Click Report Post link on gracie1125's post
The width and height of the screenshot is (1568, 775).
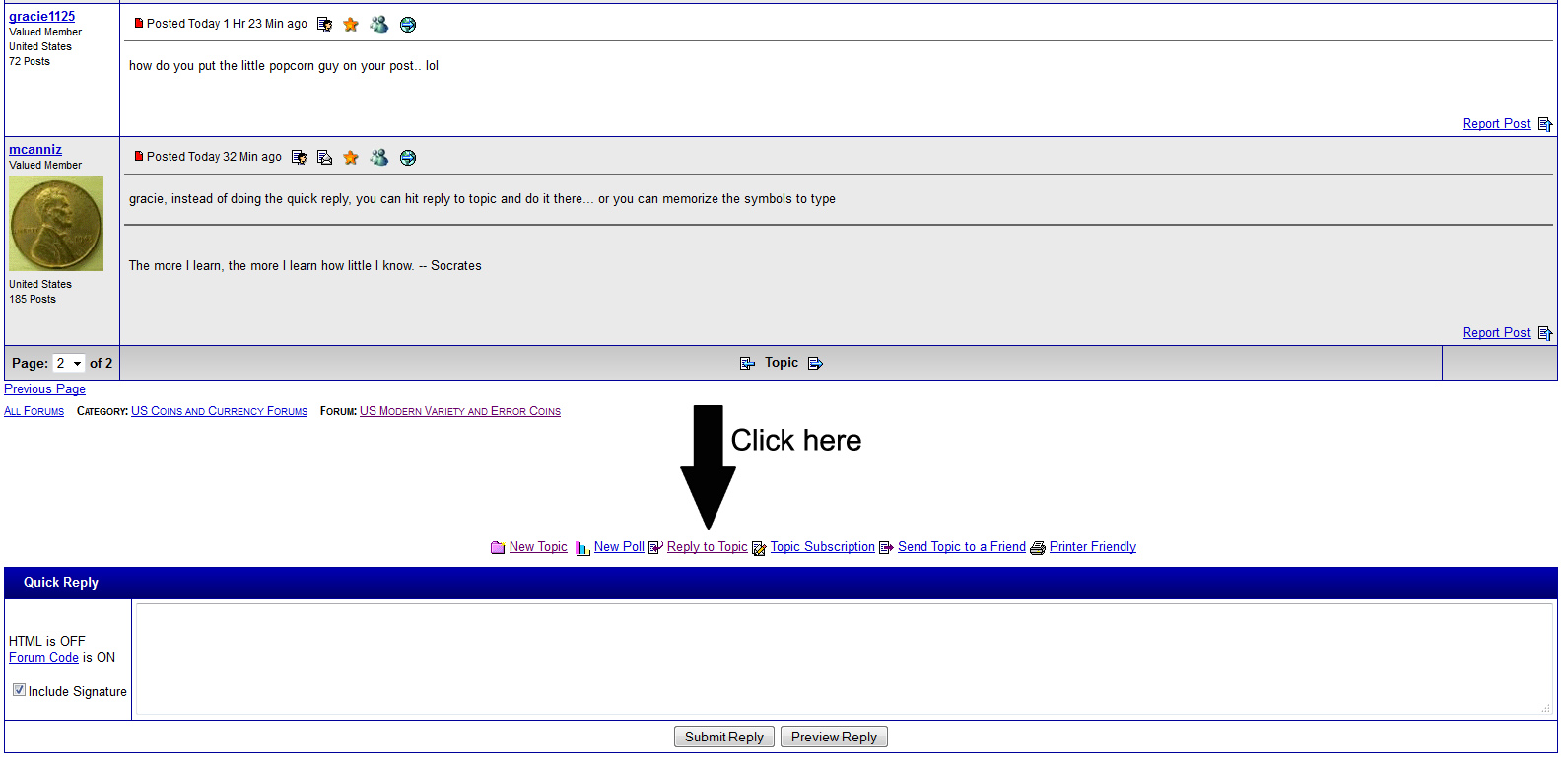point(1496,123)
